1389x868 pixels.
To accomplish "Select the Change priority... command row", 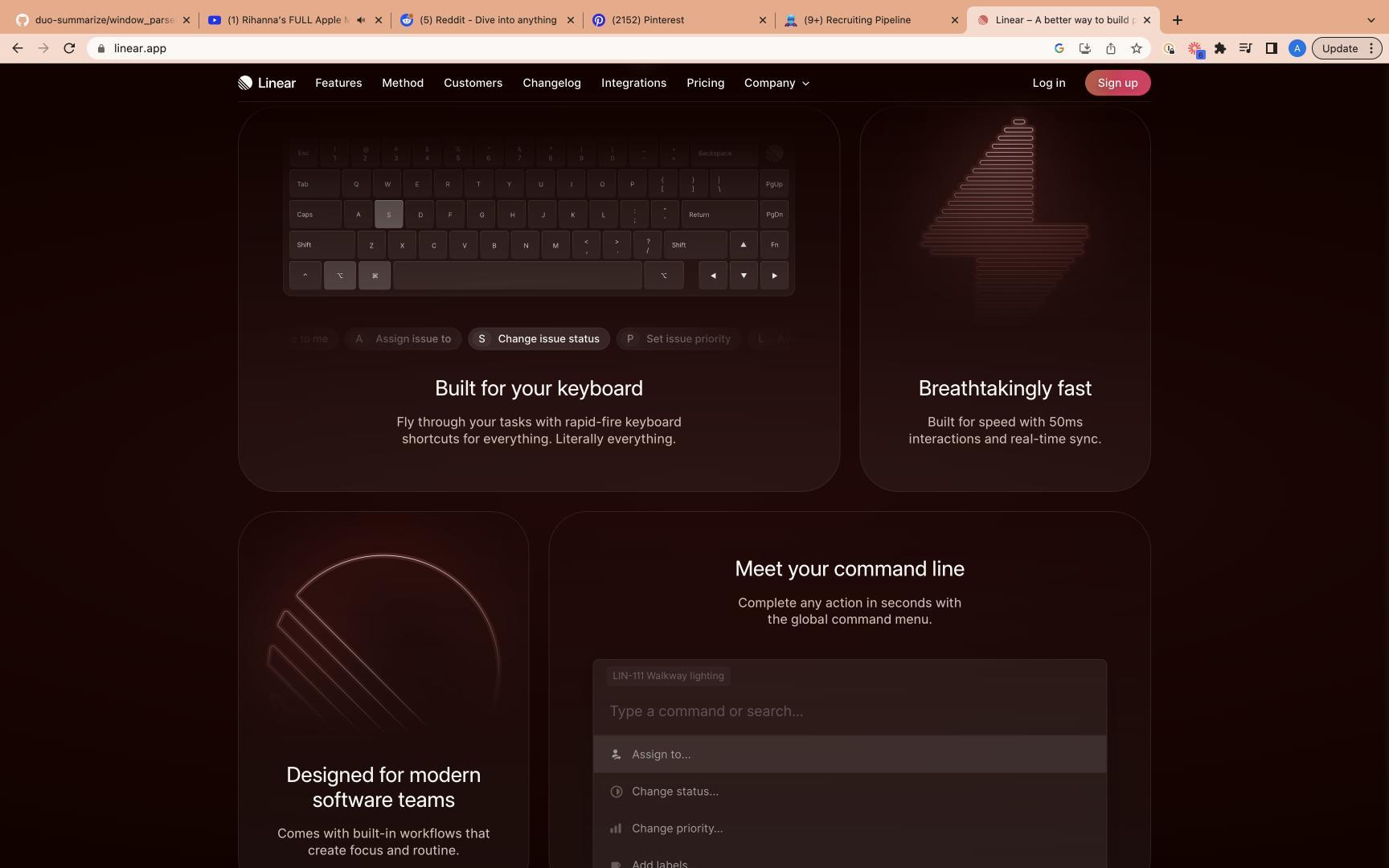I will click(x=850, y=829).
